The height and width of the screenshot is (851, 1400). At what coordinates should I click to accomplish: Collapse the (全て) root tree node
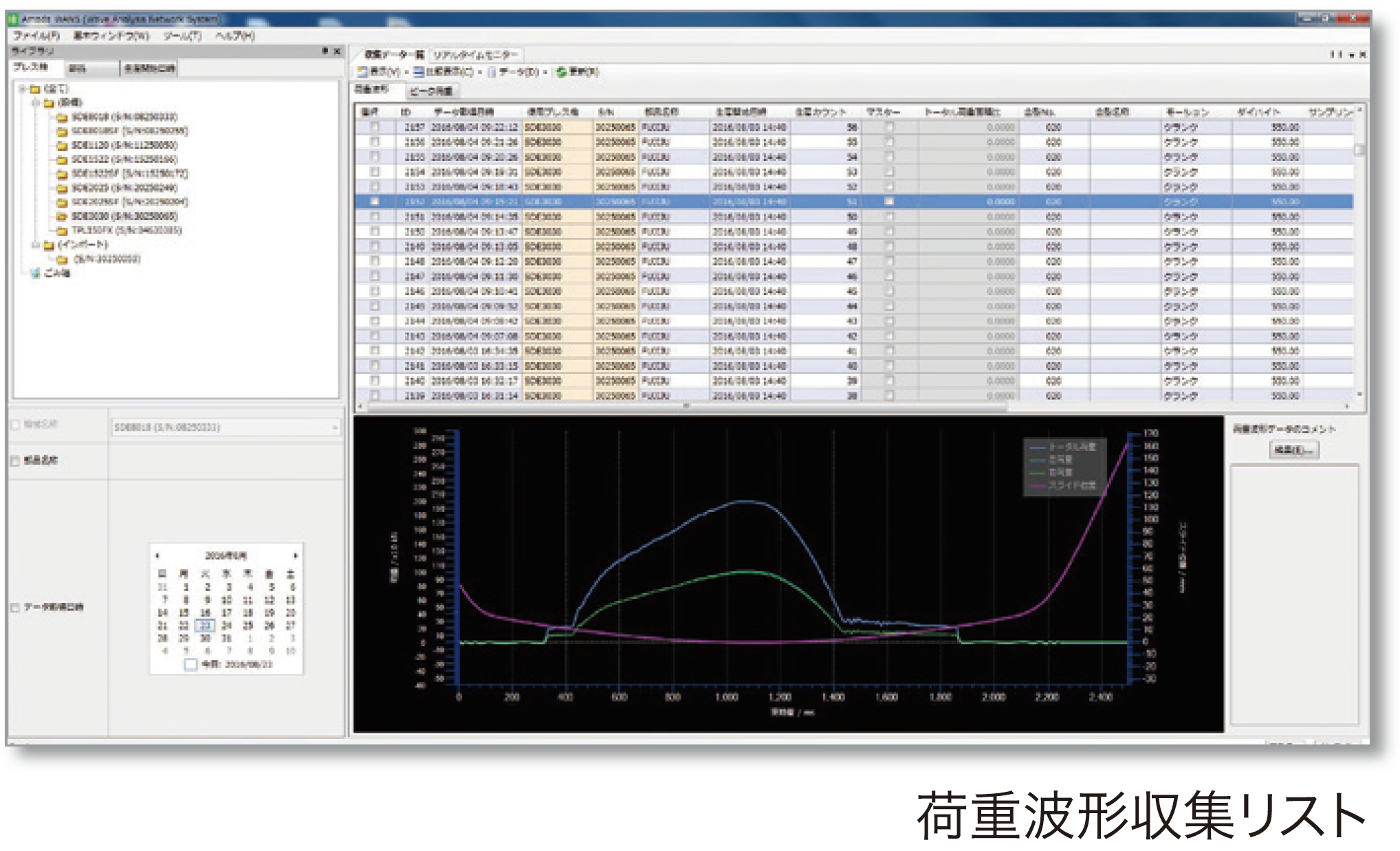click(x=23, y=89)
